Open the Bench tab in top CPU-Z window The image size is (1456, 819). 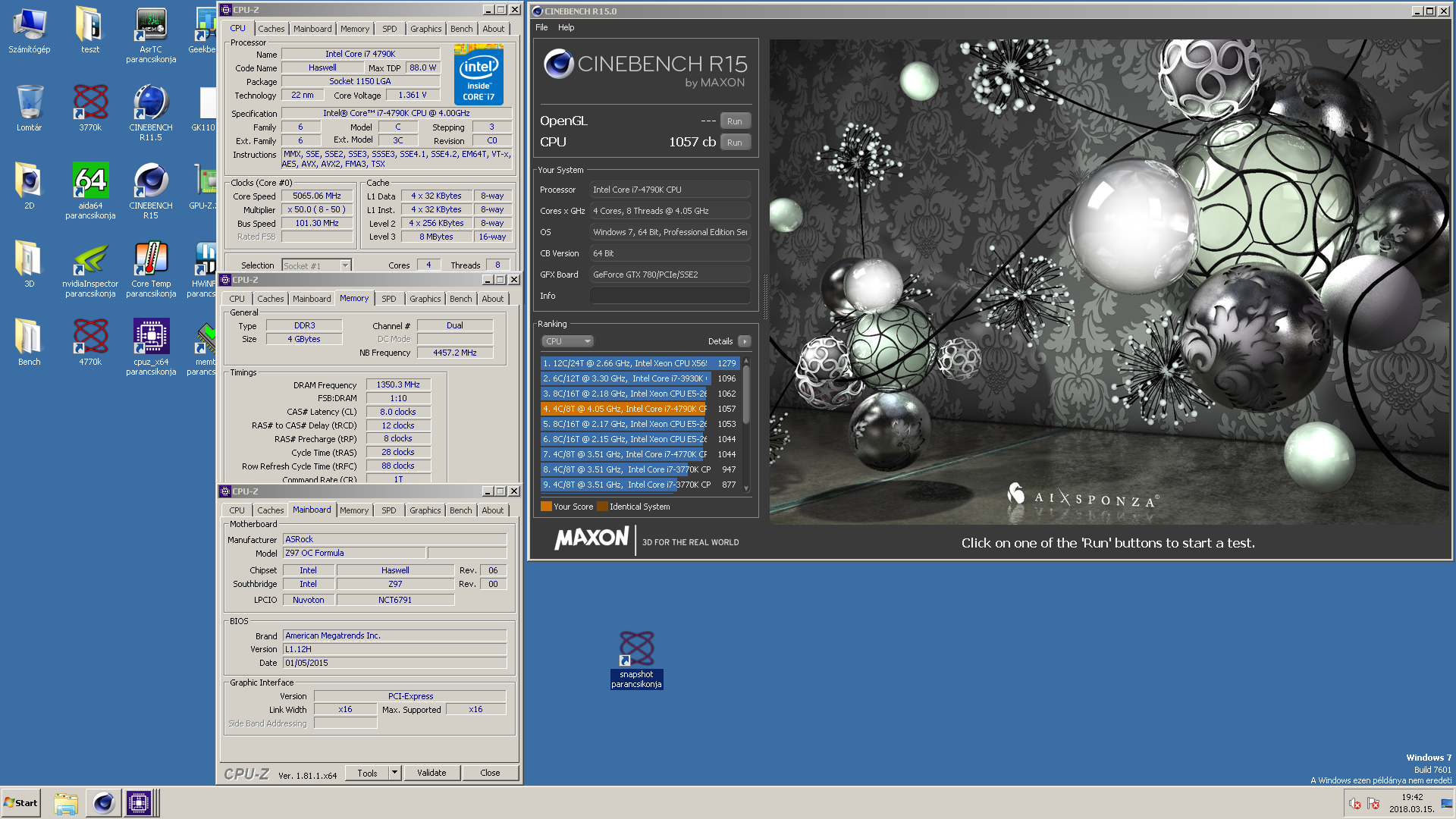[461, 29]
